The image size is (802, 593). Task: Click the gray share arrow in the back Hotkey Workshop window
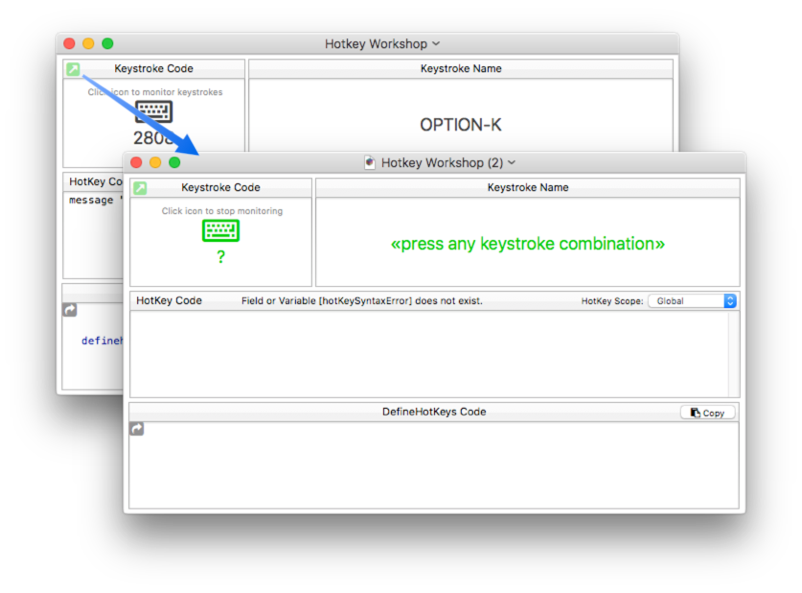click(x=70, y=310)
